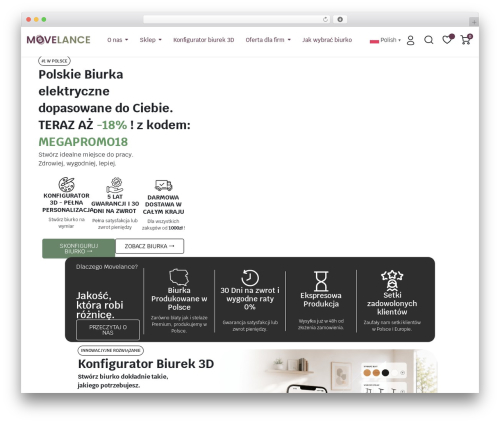
Task: Click the Dlaczego Movelance? label
Action: pyautogui.click(x=107, y=267)
